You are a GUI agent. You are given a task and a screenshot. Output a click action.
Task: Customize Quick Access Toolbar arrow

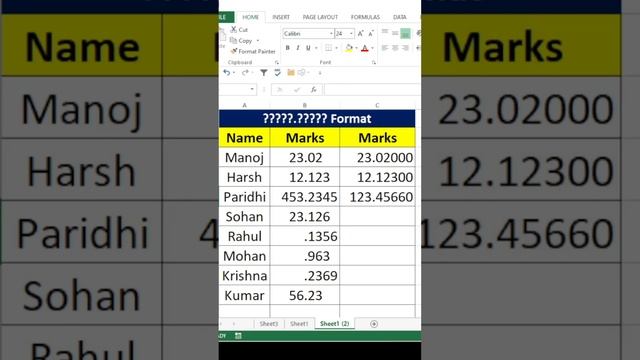point(320,73)
